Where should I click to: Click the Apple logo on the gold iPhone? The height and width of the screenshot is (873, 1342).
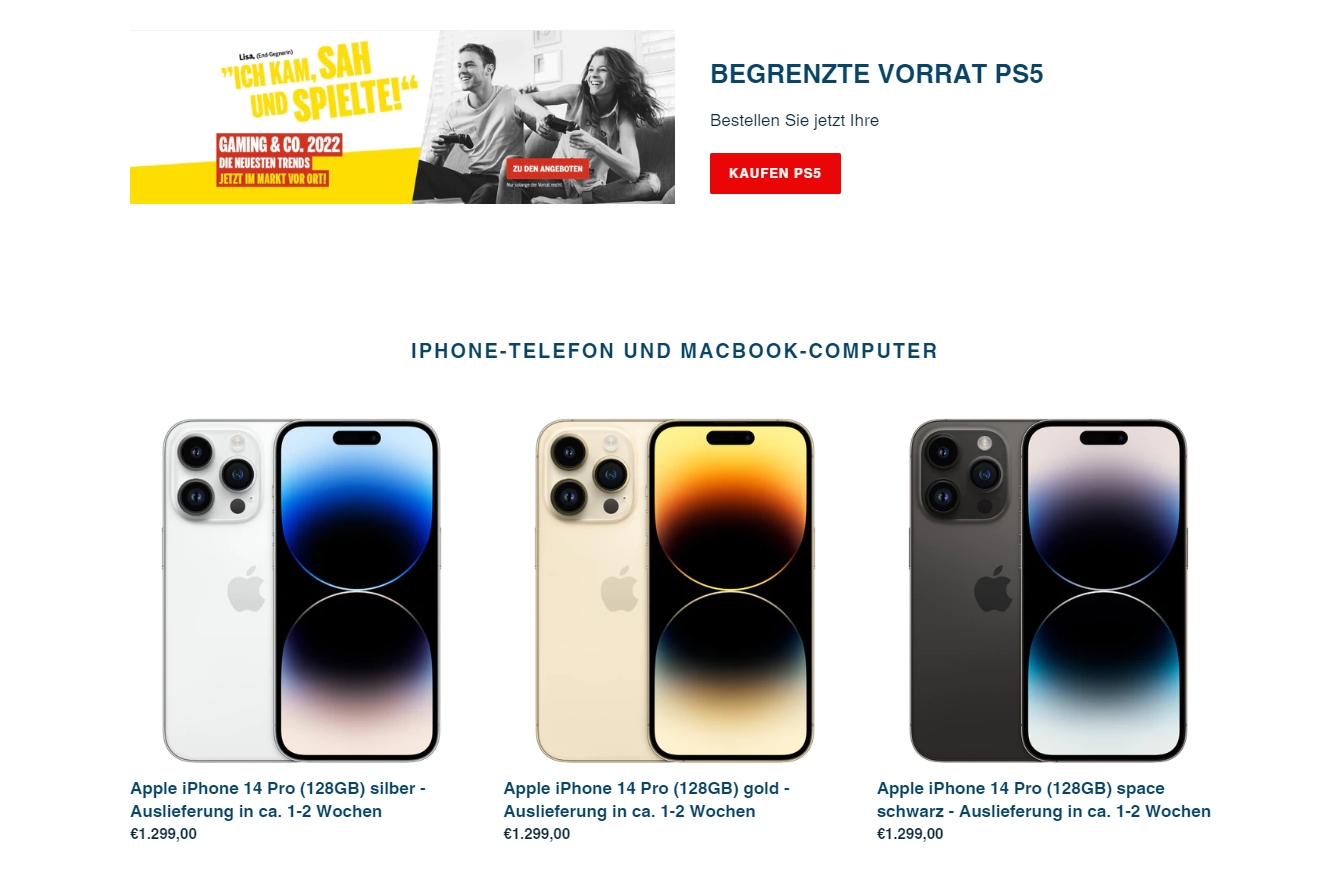(x=620, y=588)
